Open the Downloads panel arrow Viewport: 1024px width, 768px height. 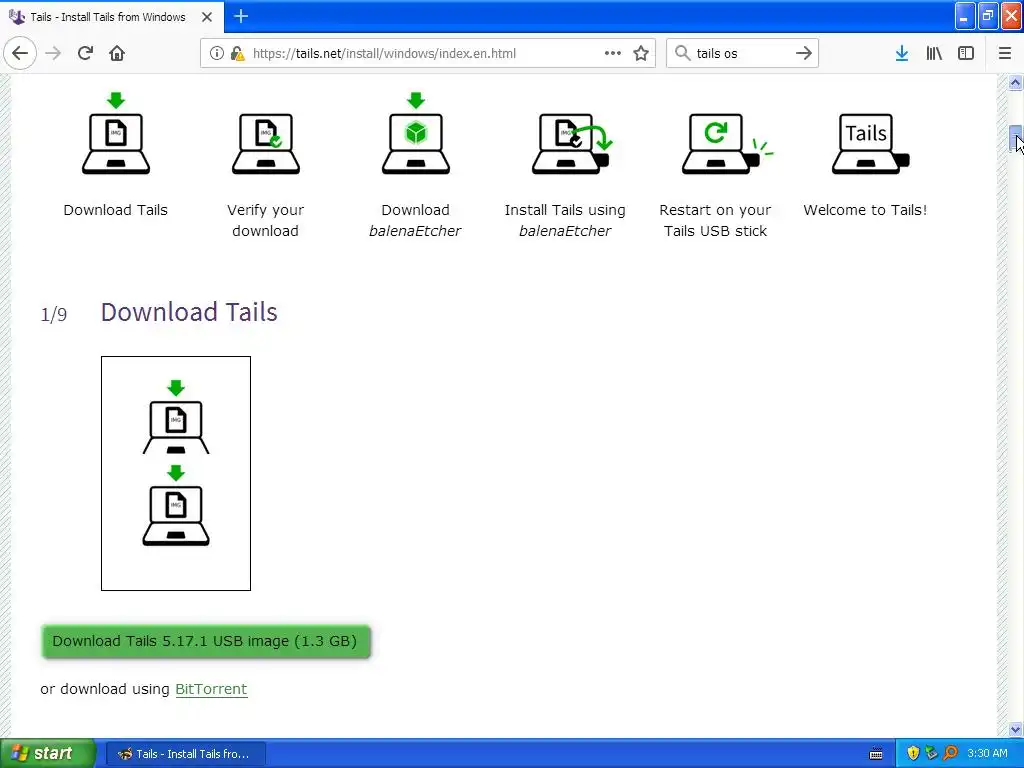(x=902, y=53)
